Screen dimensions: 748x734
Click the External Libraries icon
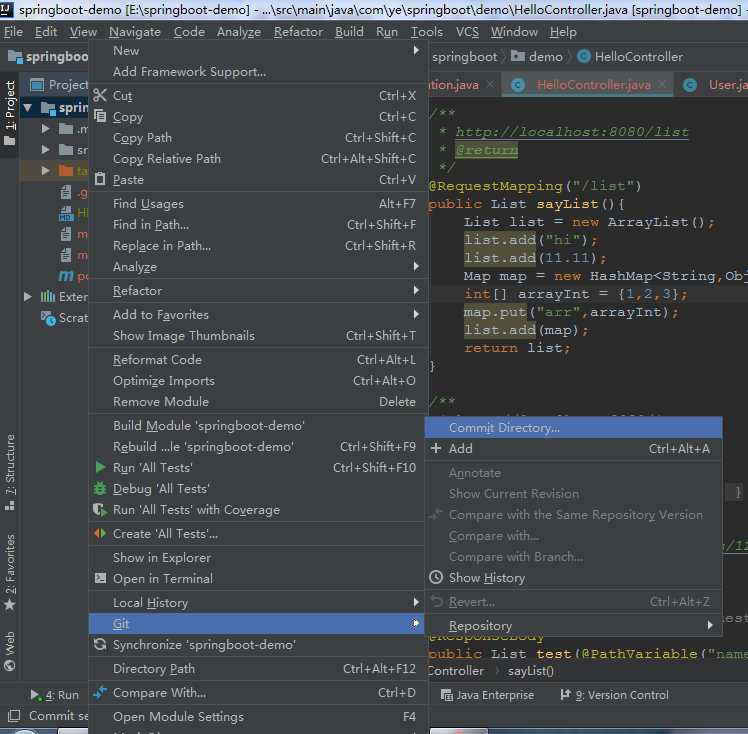(x=48, y=297)
